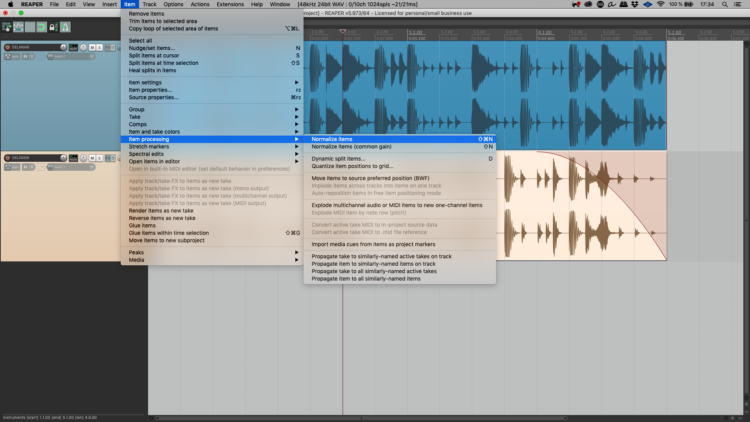Adjust pan knob on first track
750x422 pixels.
[x=83, y=47]
